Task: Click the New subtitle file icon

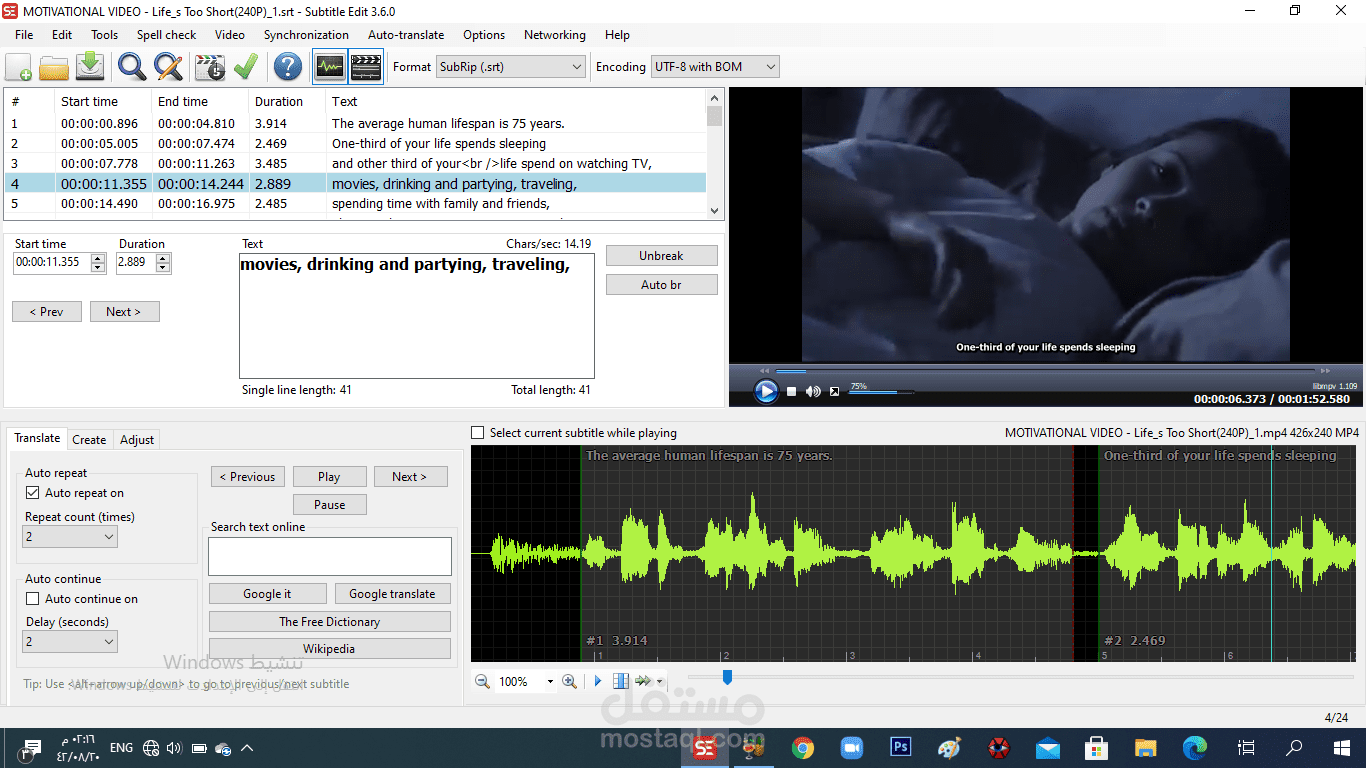Action: (19, 67)
